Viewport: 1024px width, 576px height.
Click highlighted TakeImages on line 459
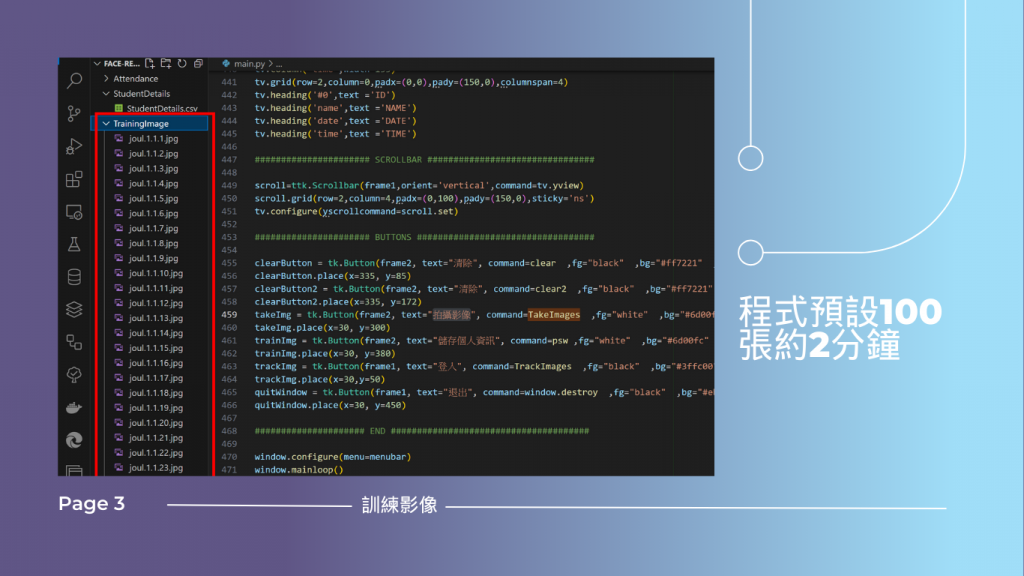[x=554, y=315]
